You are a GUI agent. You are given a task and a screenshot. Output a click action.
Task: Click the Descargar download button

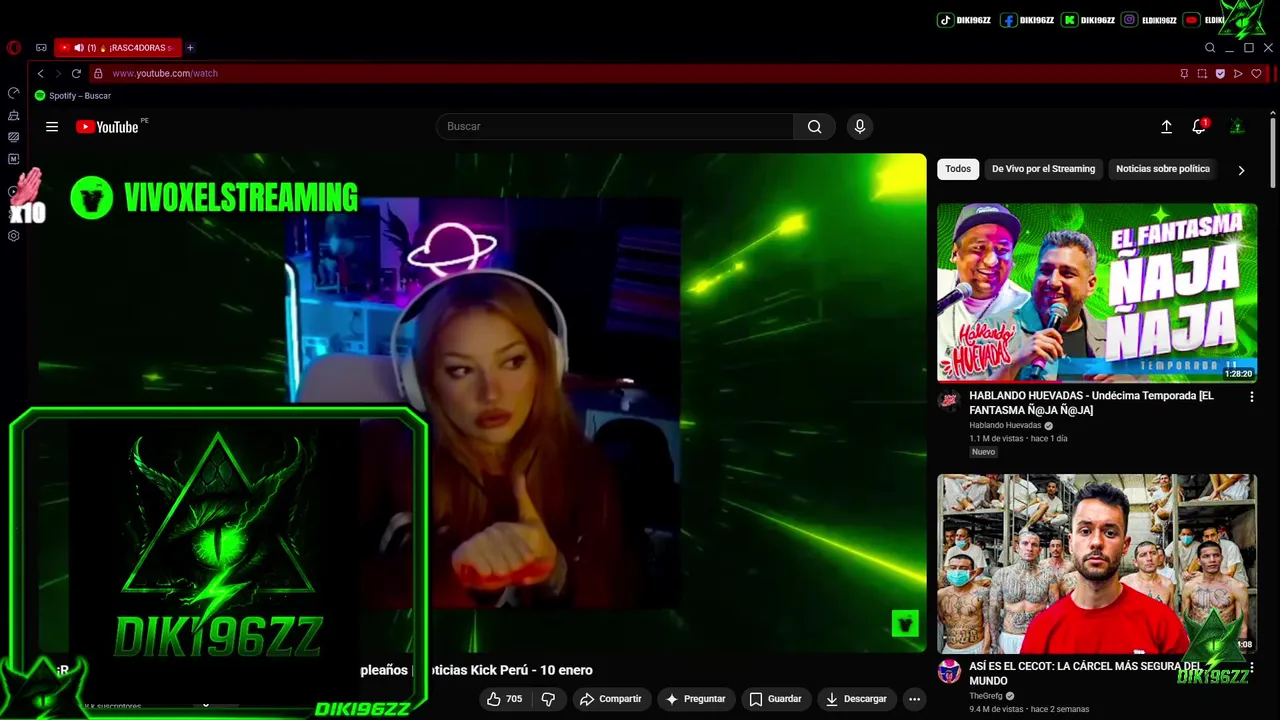click(856, 699)
